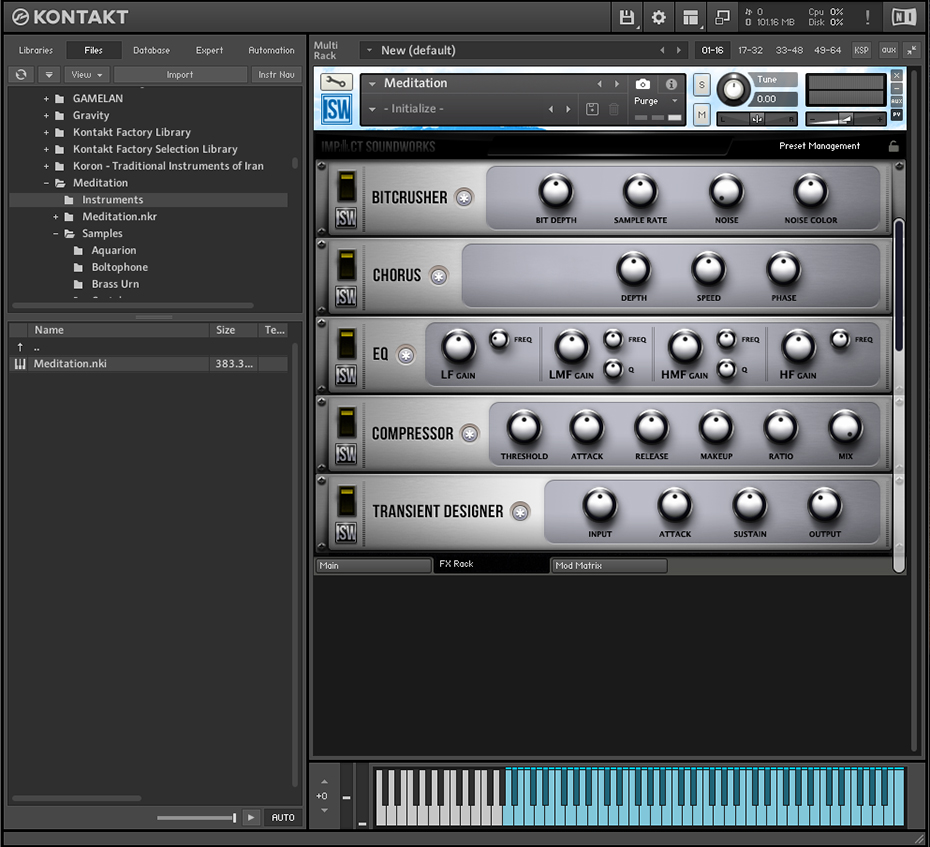Click the KSP multi script button
Viewport: 930px width, 847px height.
(861, 50)
